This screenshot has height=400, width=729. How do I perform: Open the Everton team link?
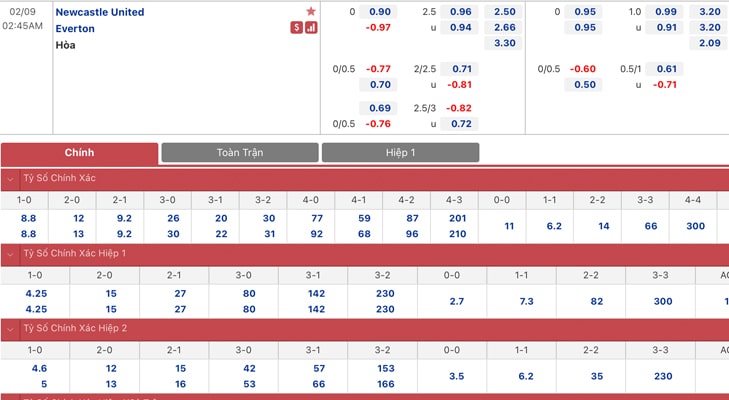pyautogui.click(x=75, y=29)
